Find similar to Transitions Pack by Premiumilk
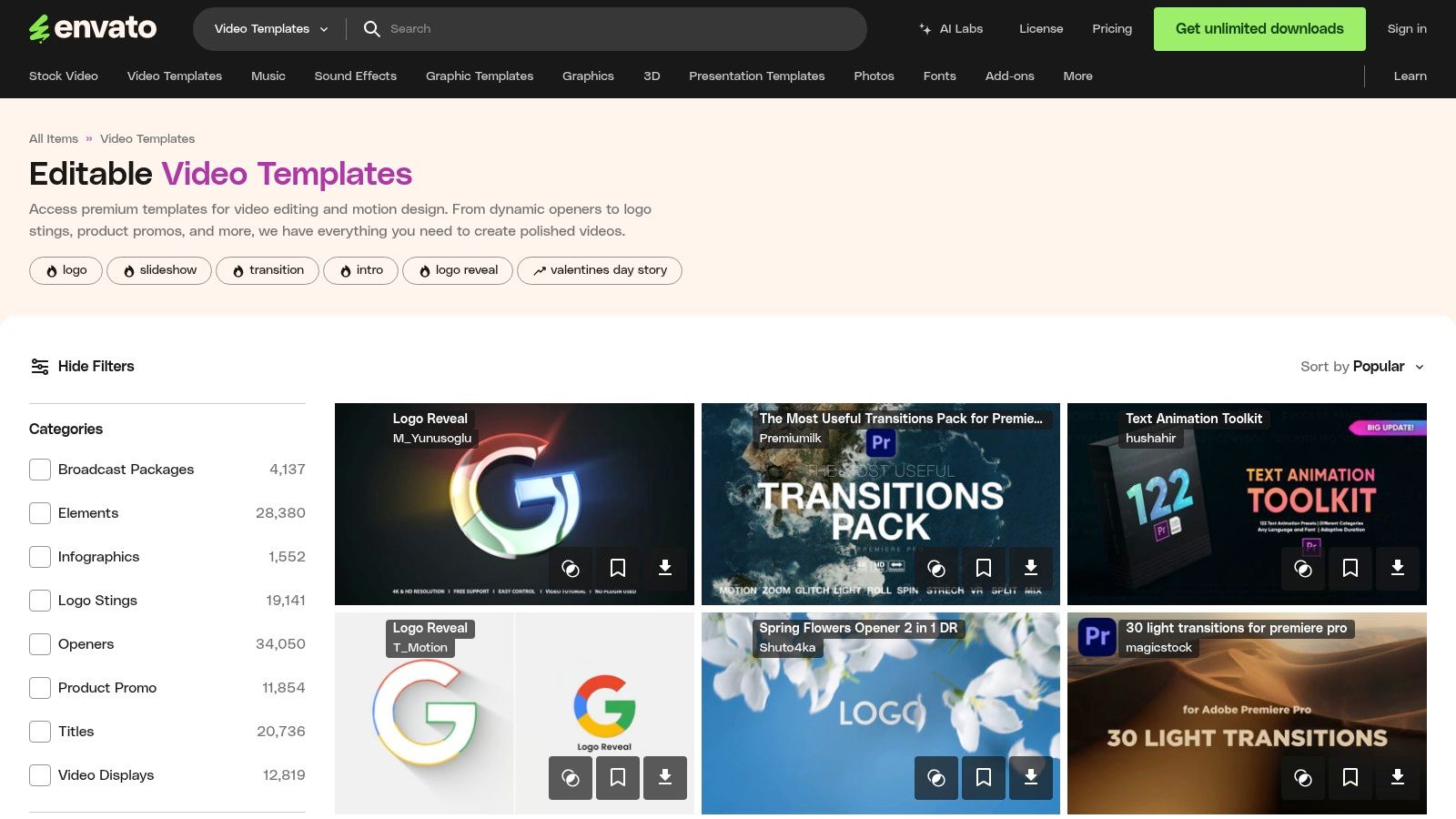The image size is (1456, 819). [x=936, y=568]
